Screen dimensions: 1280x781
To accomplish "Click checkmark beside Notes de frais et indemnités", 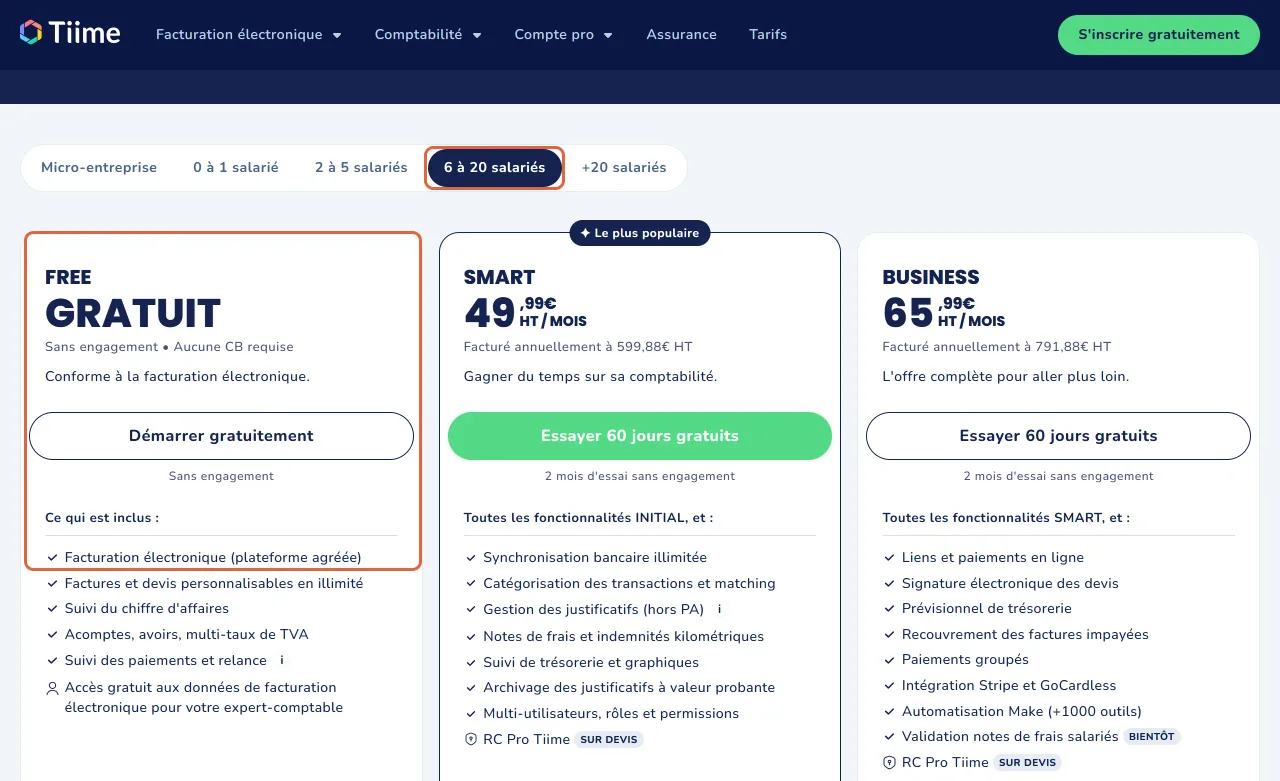I will coord(471,636).
